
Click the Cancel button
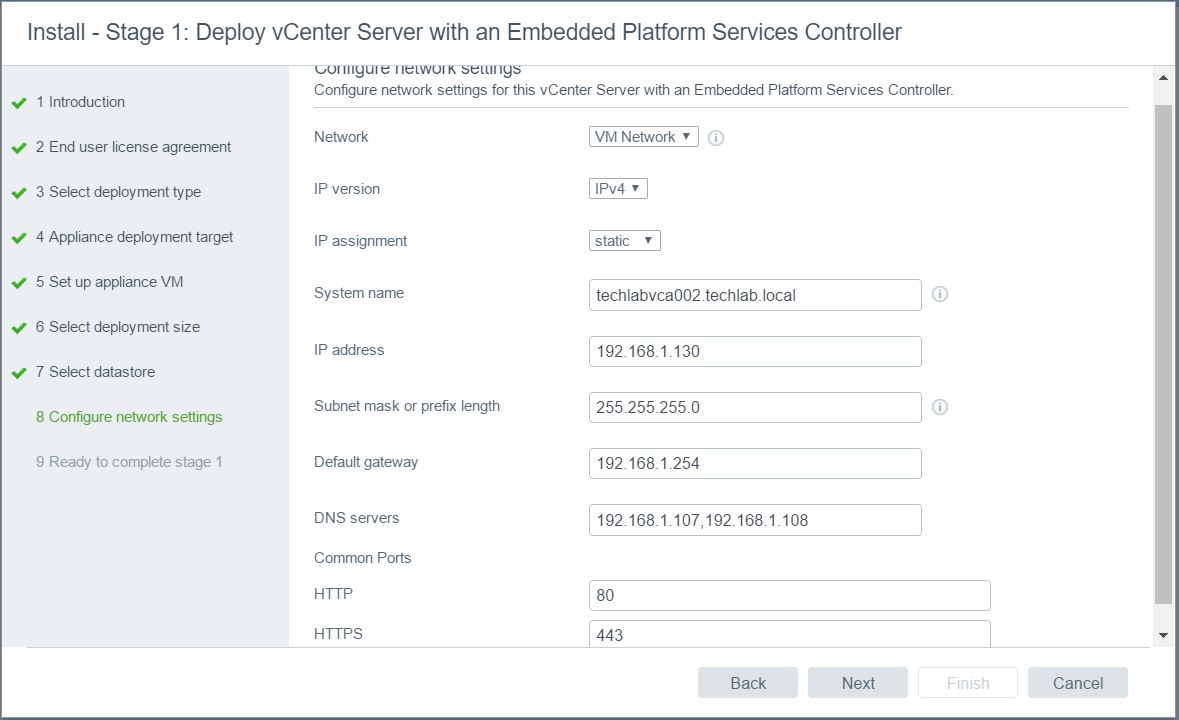point(1077,682)
